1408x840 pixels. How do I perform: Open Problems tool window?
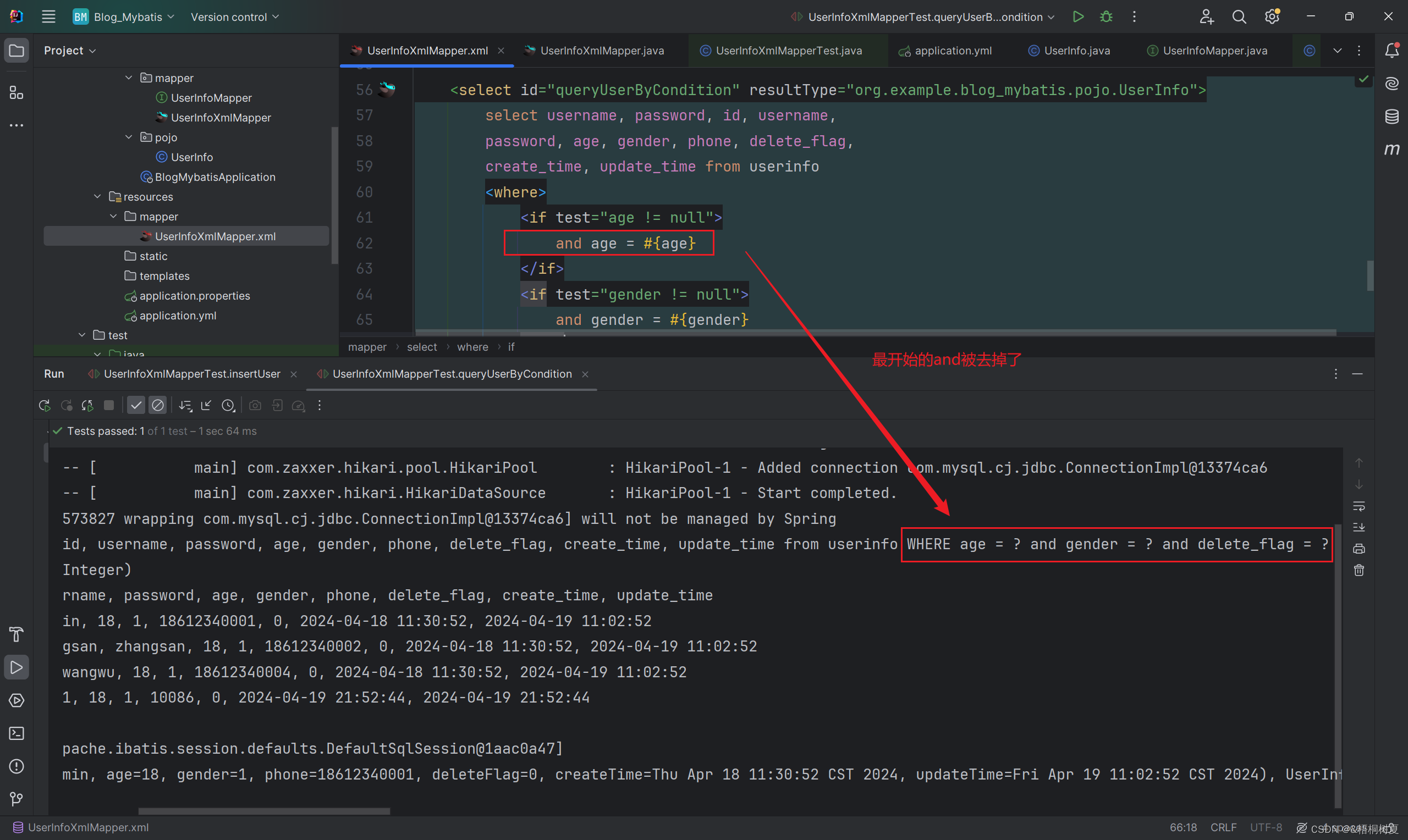click(16, 766)
